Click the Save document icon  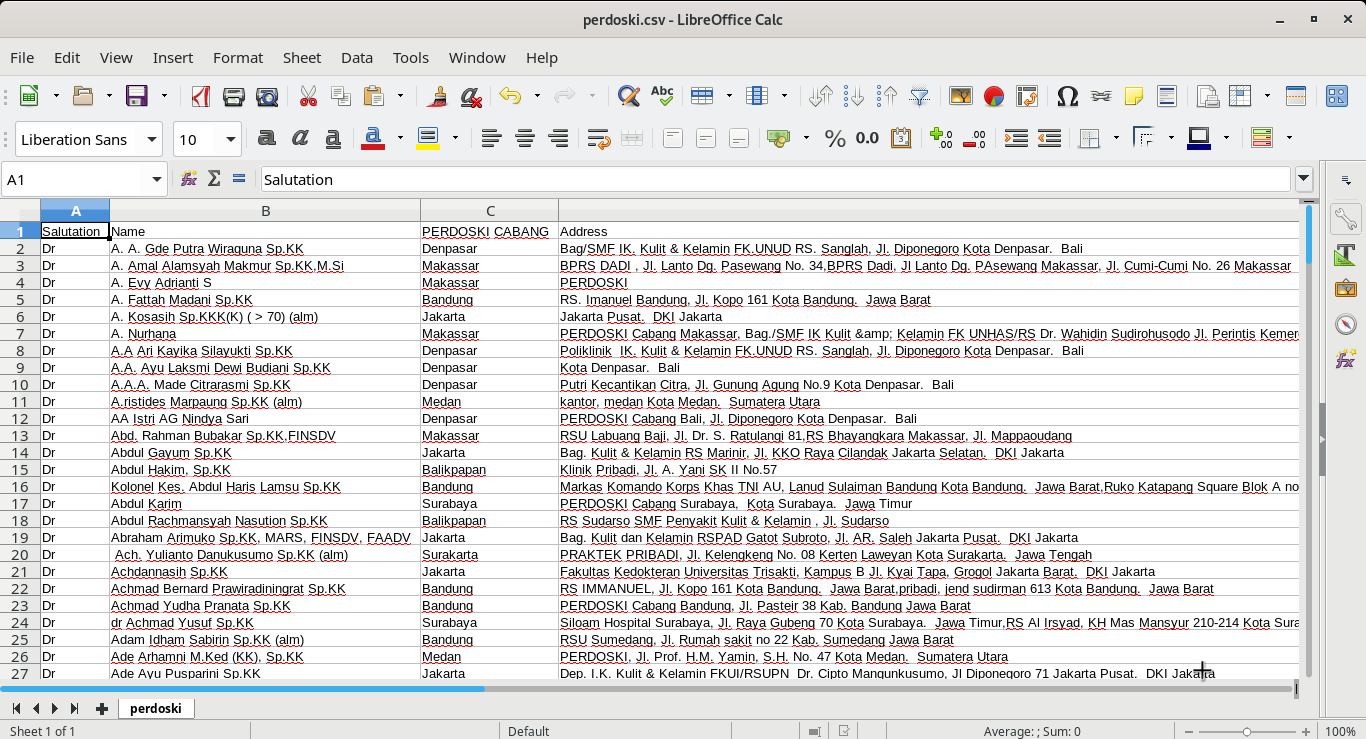pyautogui.click(x=136, y=96)
